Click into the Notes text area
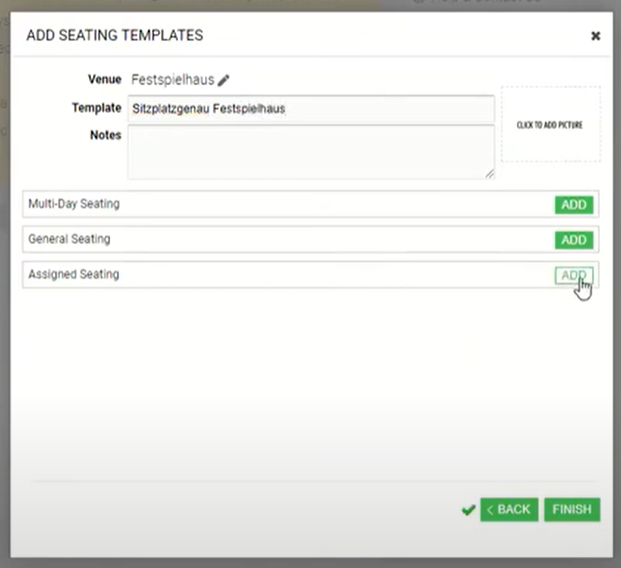 pos(310,152)
